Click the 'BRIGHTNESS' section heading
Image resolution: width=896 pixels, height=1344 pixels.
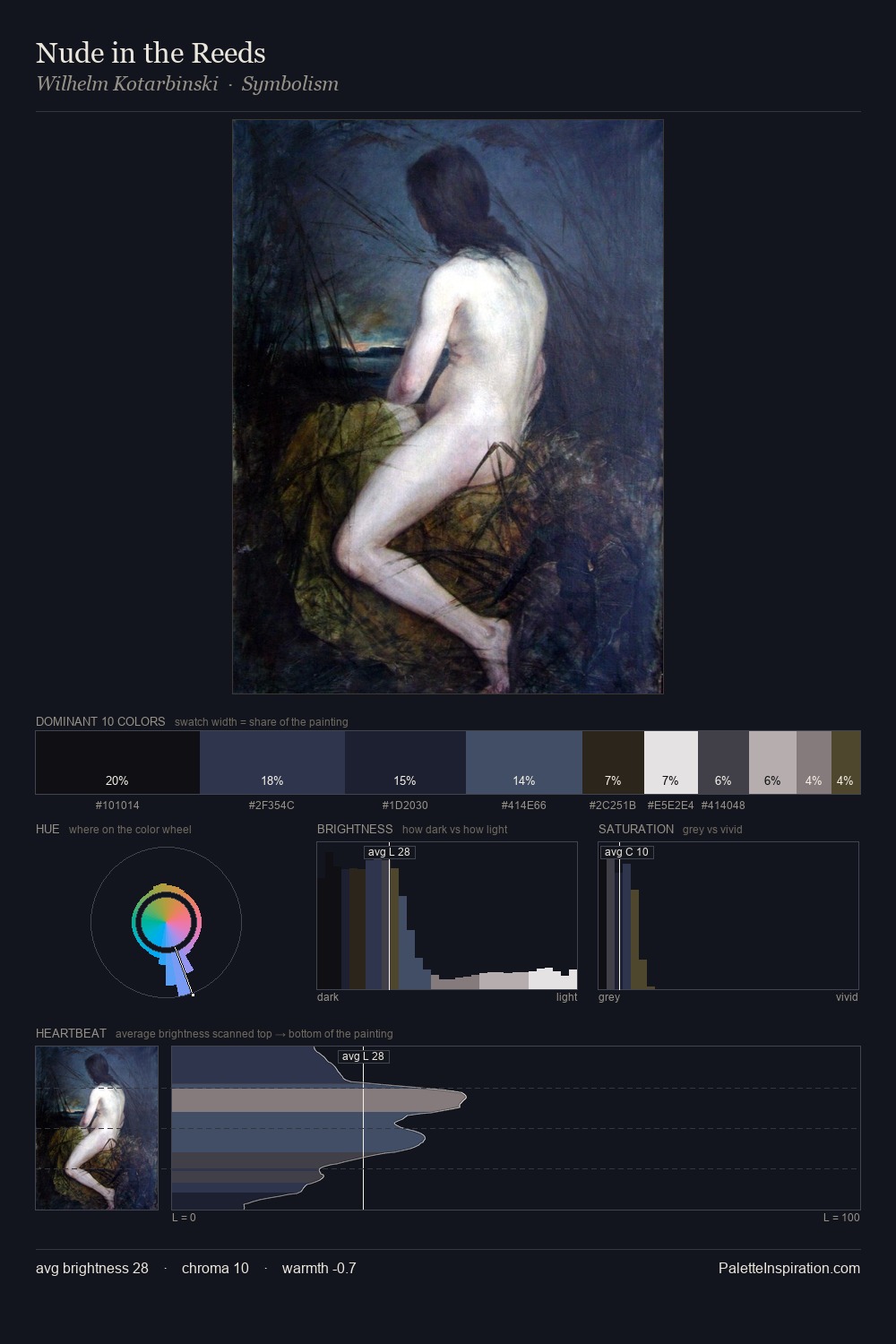coord(355,829)
